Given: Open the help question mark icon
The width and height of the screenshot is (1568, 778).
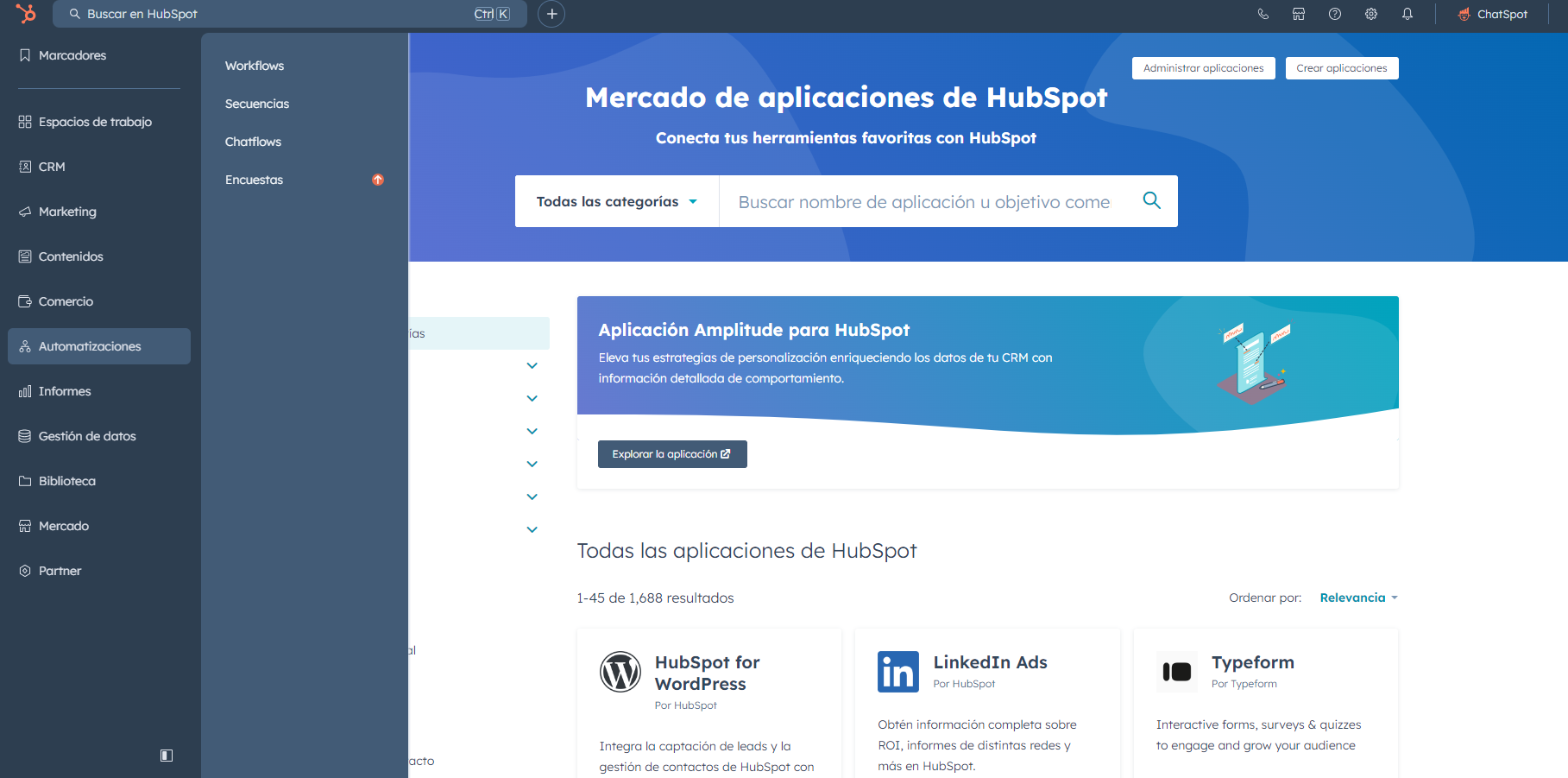Looking at the screenshot, I should point(1335,14).
